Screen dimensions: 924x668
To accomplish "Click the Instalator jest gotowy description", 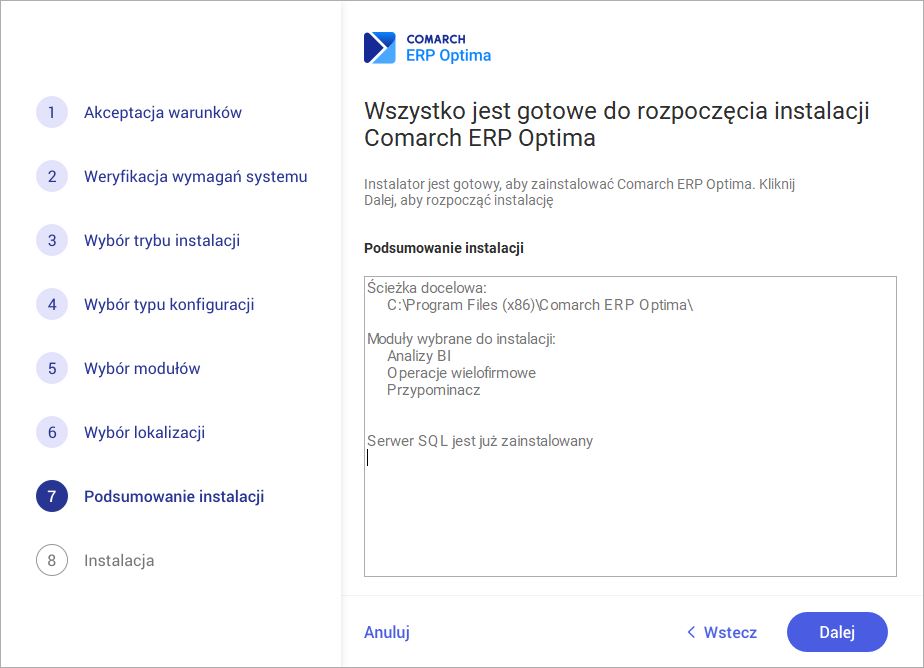I will [579, 192].
